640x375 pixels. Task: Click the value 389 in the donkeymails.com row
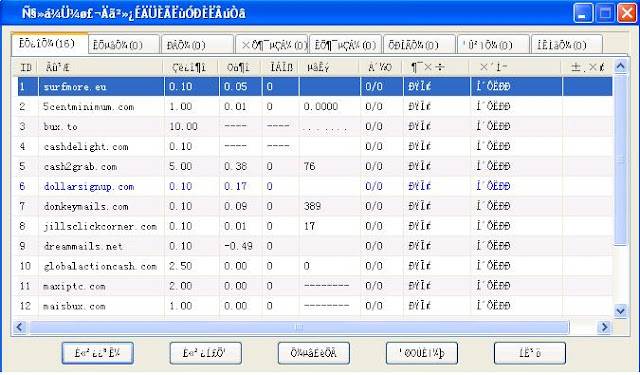312,206
